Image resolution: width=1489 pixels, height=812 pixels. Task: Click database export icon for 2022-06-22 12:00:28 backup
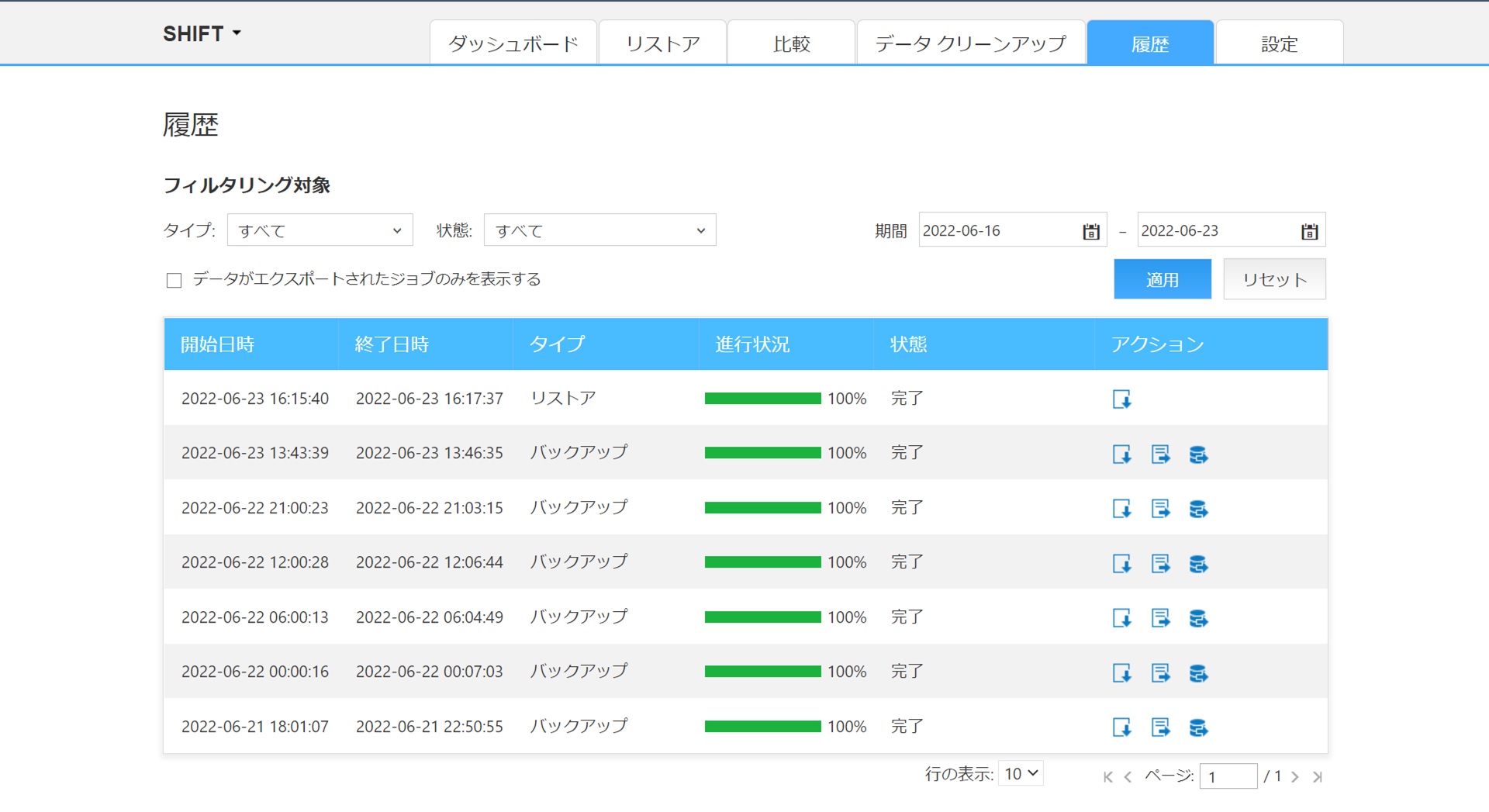tap(1198, 563)
